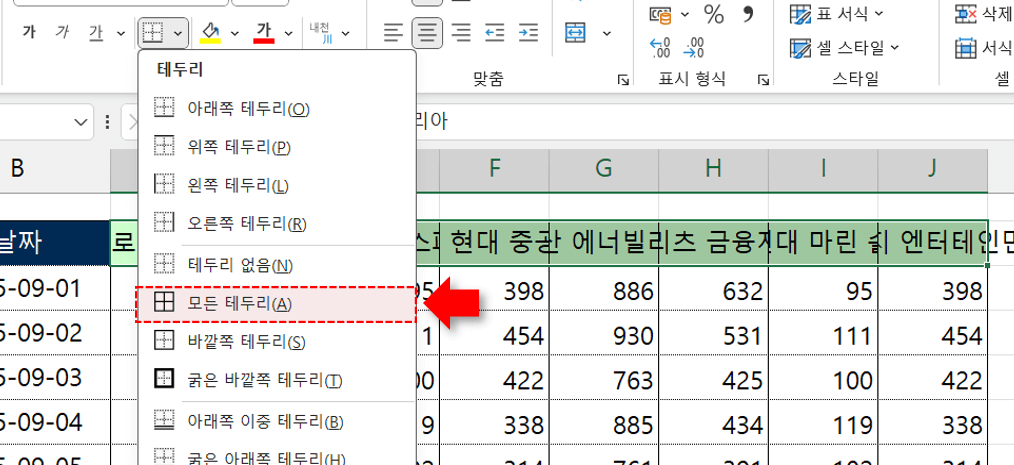Click cell with value 434
The height and width of the screenshot is (465, 1014).
coord(714,423)
